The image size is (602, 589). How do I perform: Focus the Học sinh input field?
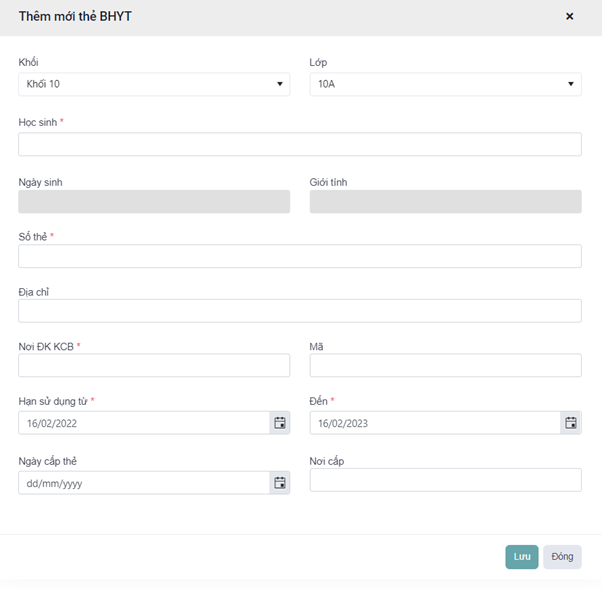(x=300, y=145)
